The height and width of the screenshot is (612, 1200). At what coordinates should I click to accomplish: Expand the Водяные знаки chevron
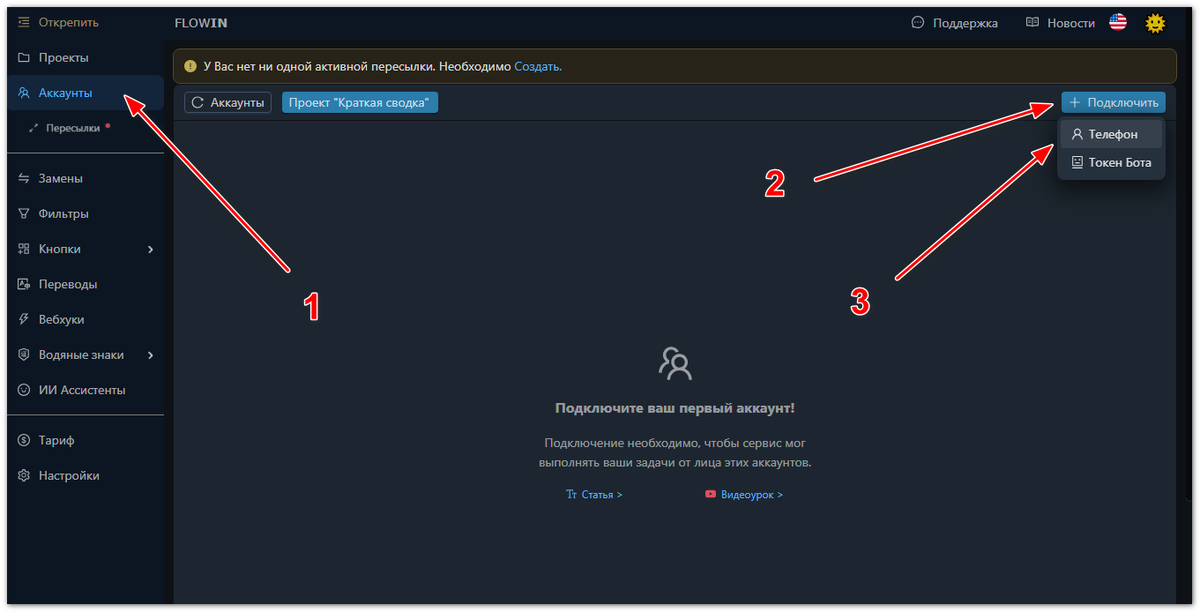tap(151, 355)
